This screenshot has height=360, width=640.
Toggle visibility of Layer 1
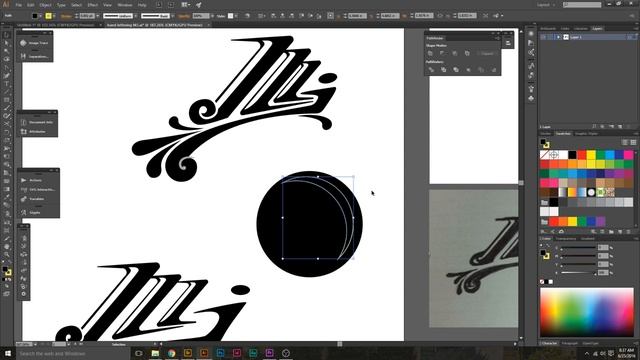pyautogui.click(x=543, y=37)
